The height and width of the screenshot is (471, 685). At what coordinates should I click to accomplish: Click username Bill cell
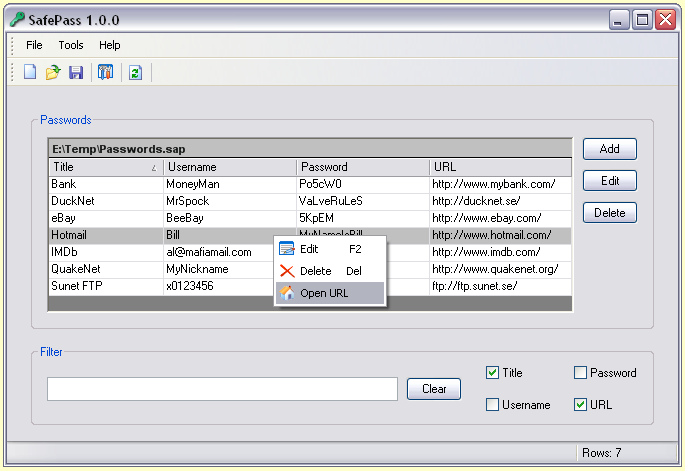(x=230, y=235)
